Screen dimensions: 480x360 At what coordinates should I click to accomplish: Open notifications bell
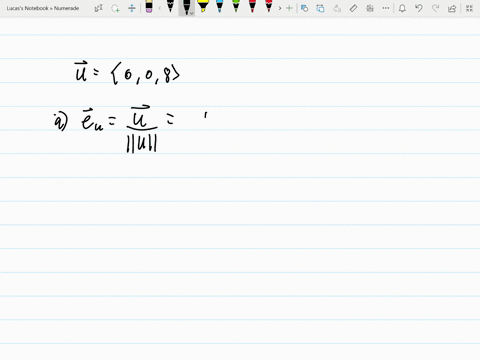[402, 8]
